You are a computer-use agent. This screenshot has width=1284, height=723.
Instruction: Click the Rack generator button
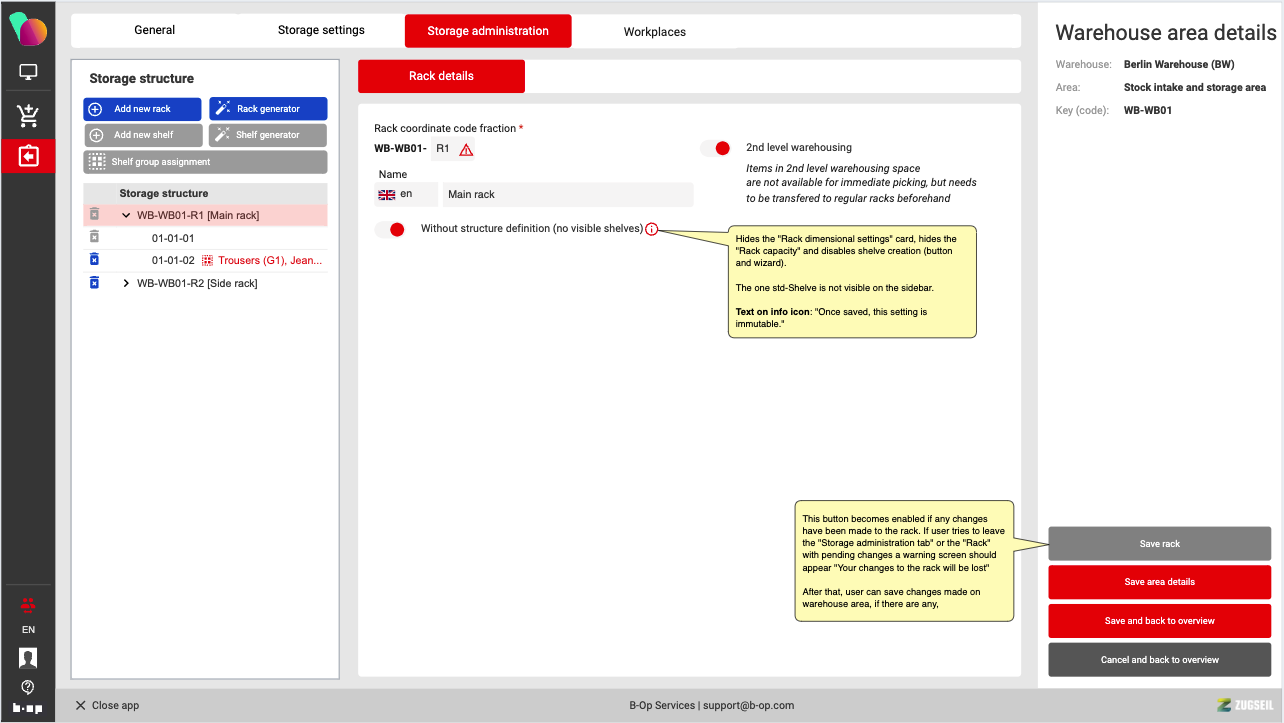(268, 109)
